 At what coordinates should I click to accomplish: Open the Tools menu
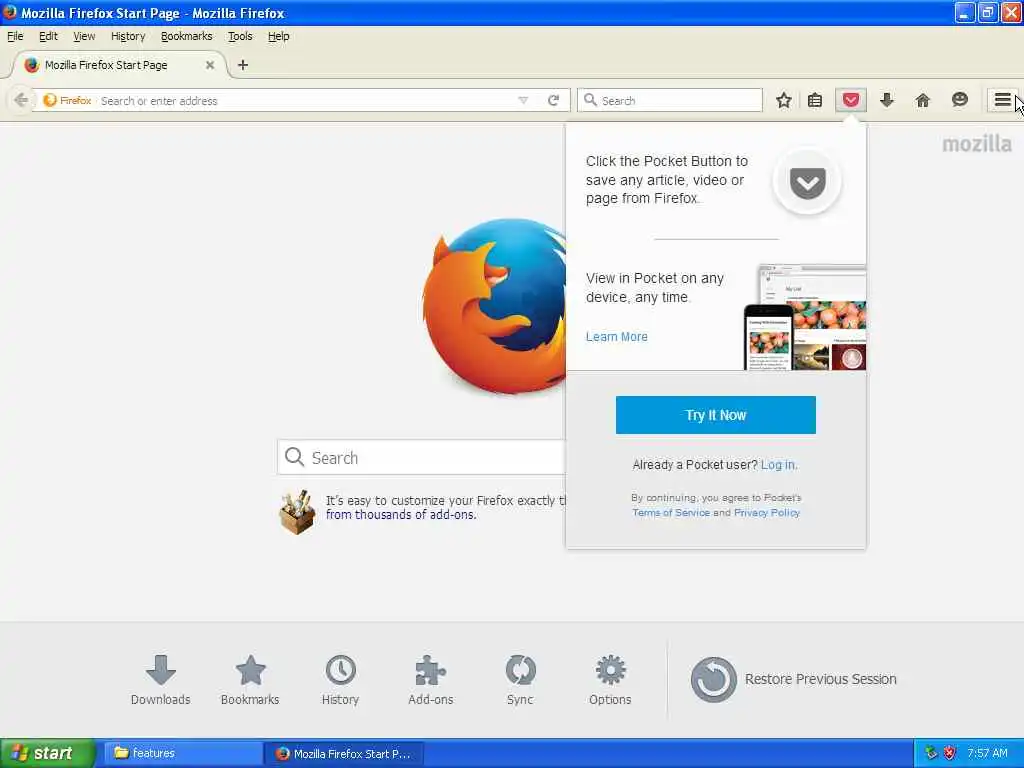click(240, 36)
